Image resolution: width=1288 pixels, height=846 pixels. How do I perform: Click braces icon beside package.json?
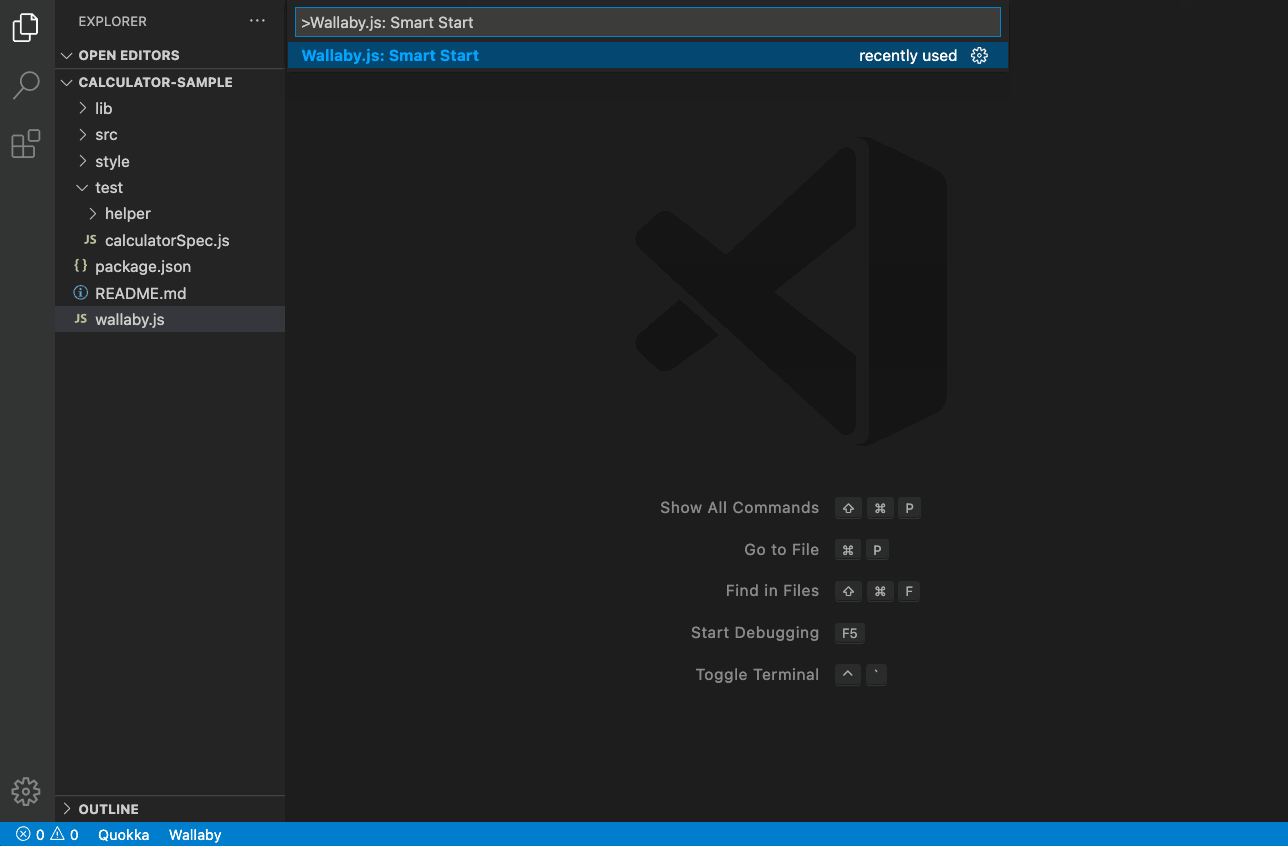tap(80, 266)
